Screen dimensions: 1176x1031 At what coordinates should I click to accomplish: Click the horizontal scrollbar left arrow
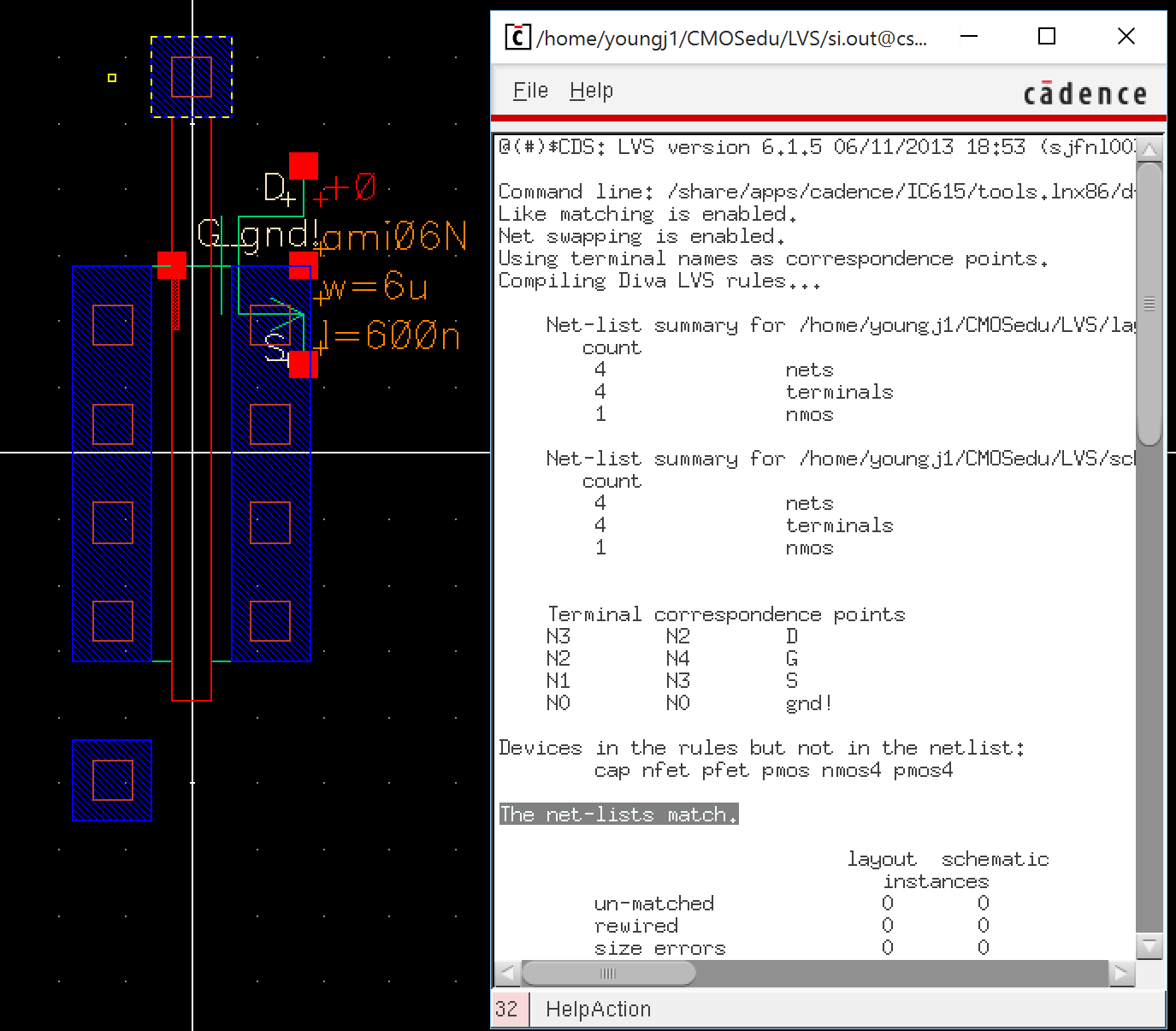pyautogui.click(x=507, y=974)
